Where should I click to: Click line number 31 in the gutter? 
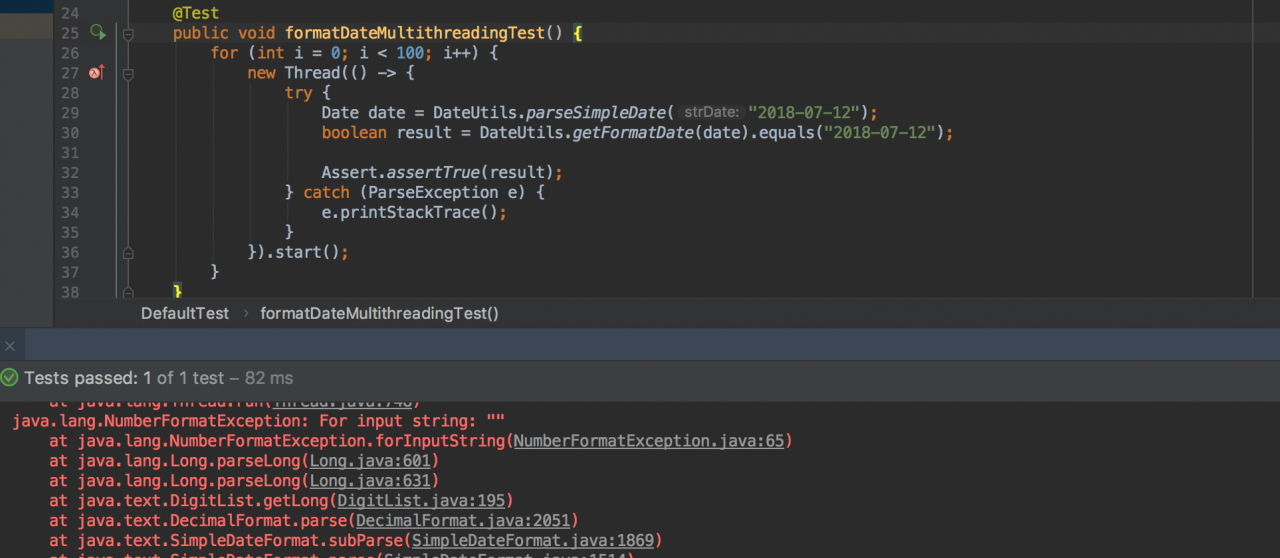(69, 152)
